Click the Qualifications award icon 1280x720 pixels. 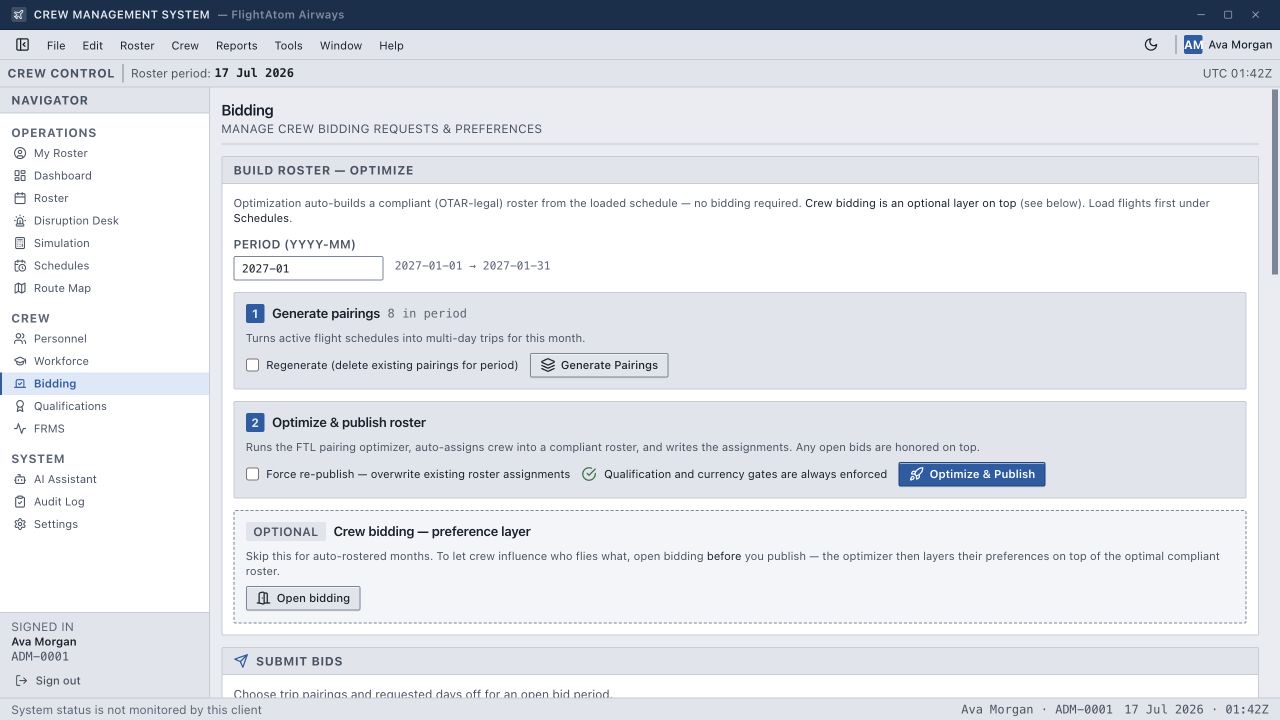click(x=20, y=406)
